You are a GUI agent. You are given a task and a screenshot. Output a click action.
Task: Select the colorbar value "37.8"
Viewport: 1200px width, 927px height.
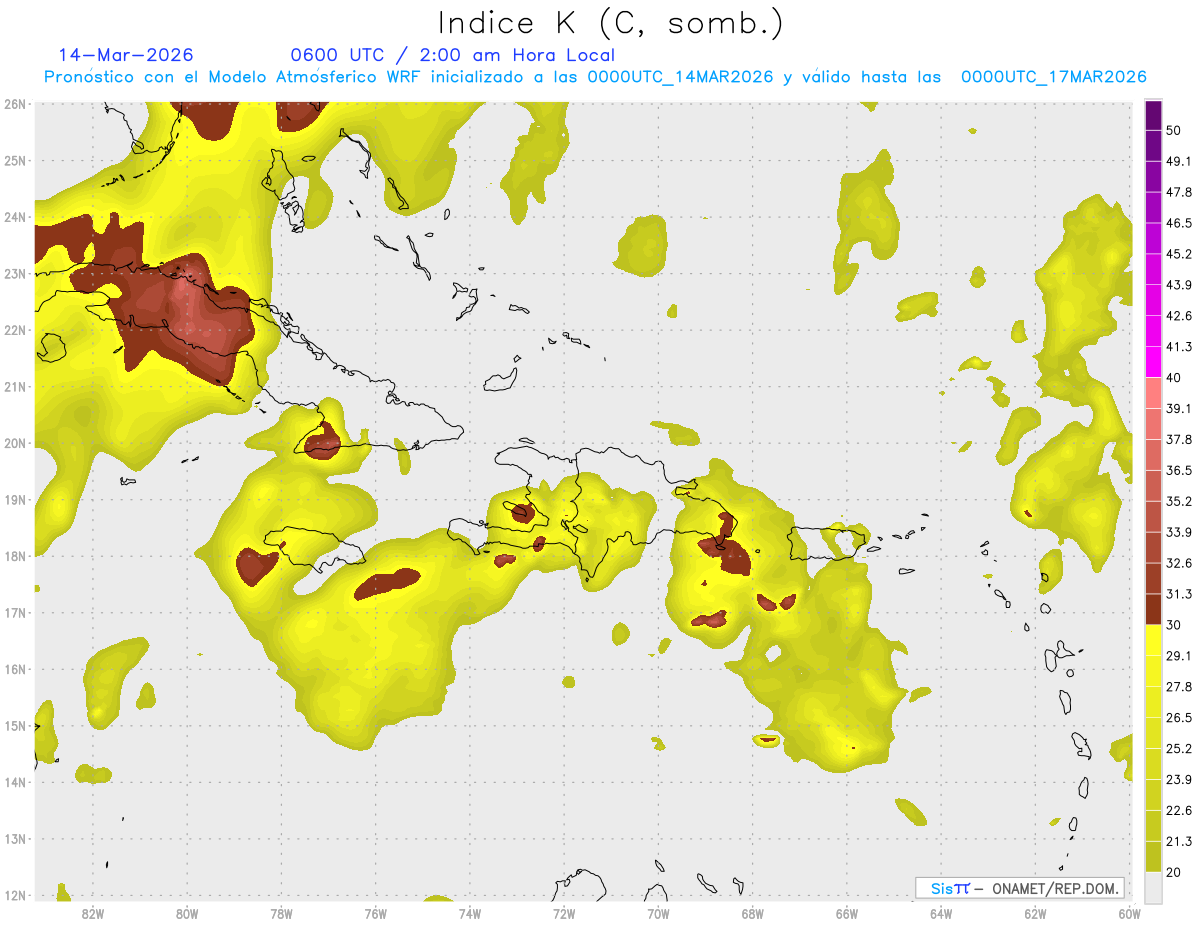coord(1179,439)
